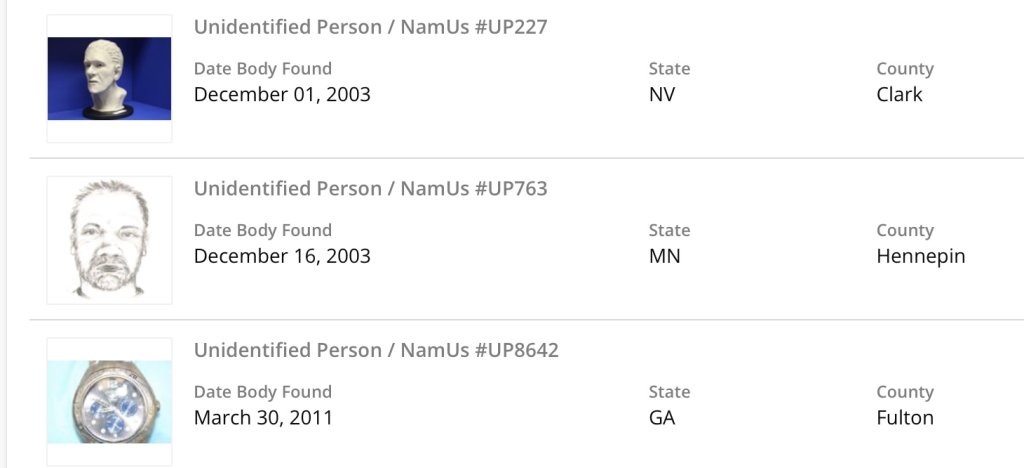The width and height of the screenshot is (1024, 468).
Task: Click the state value 'GA'
Action: click(662, 417)
